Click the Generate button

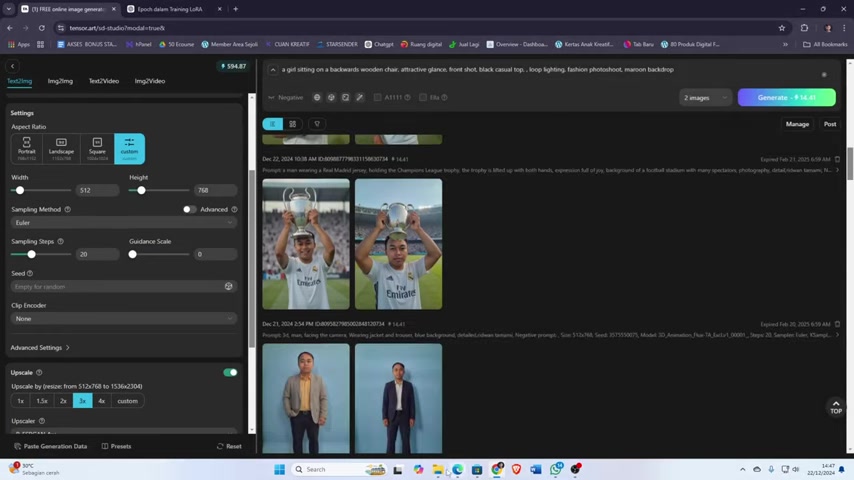(786, 98)
